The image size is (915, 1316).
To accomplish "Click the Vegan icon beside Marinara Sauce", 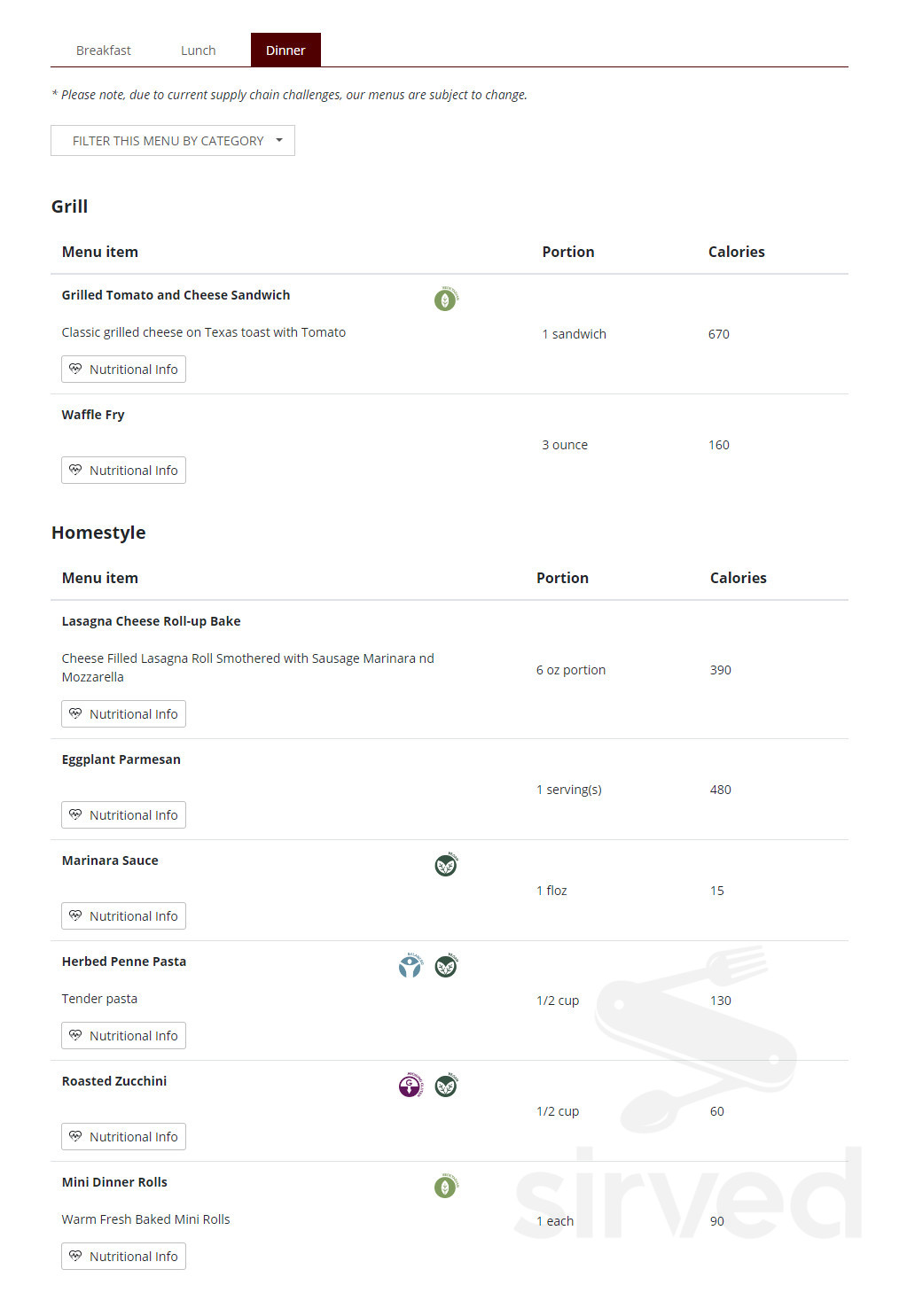I will [446, 865].
